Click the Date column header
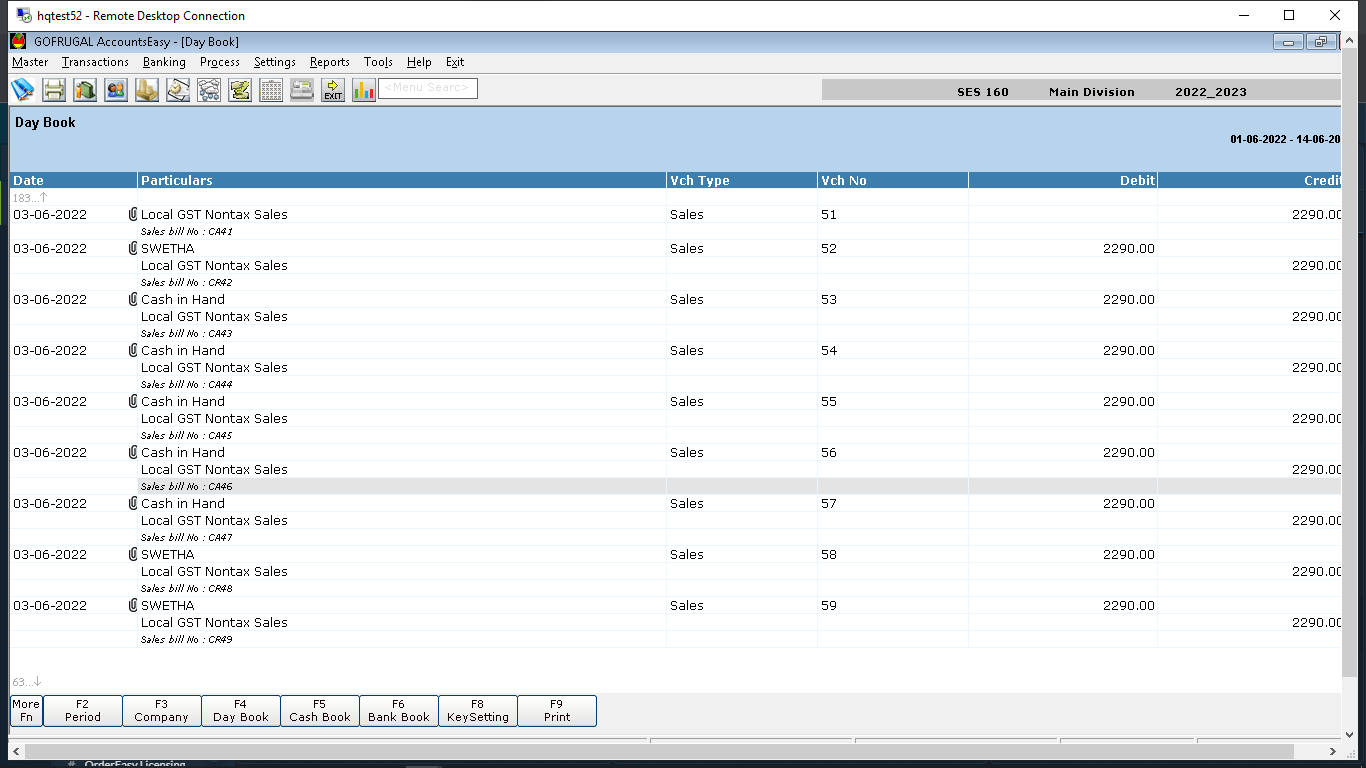 pyautogui.click(x=74, y=180)
